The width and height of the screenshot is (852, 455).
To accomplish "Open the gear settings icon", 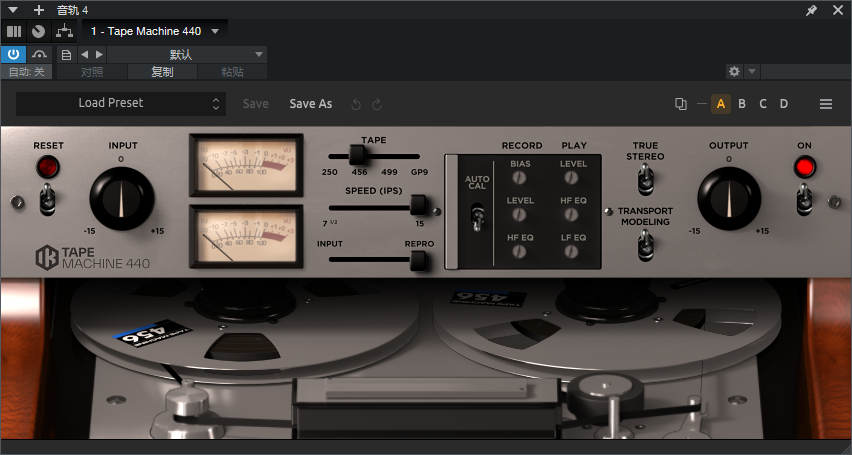I will (734, 71).
